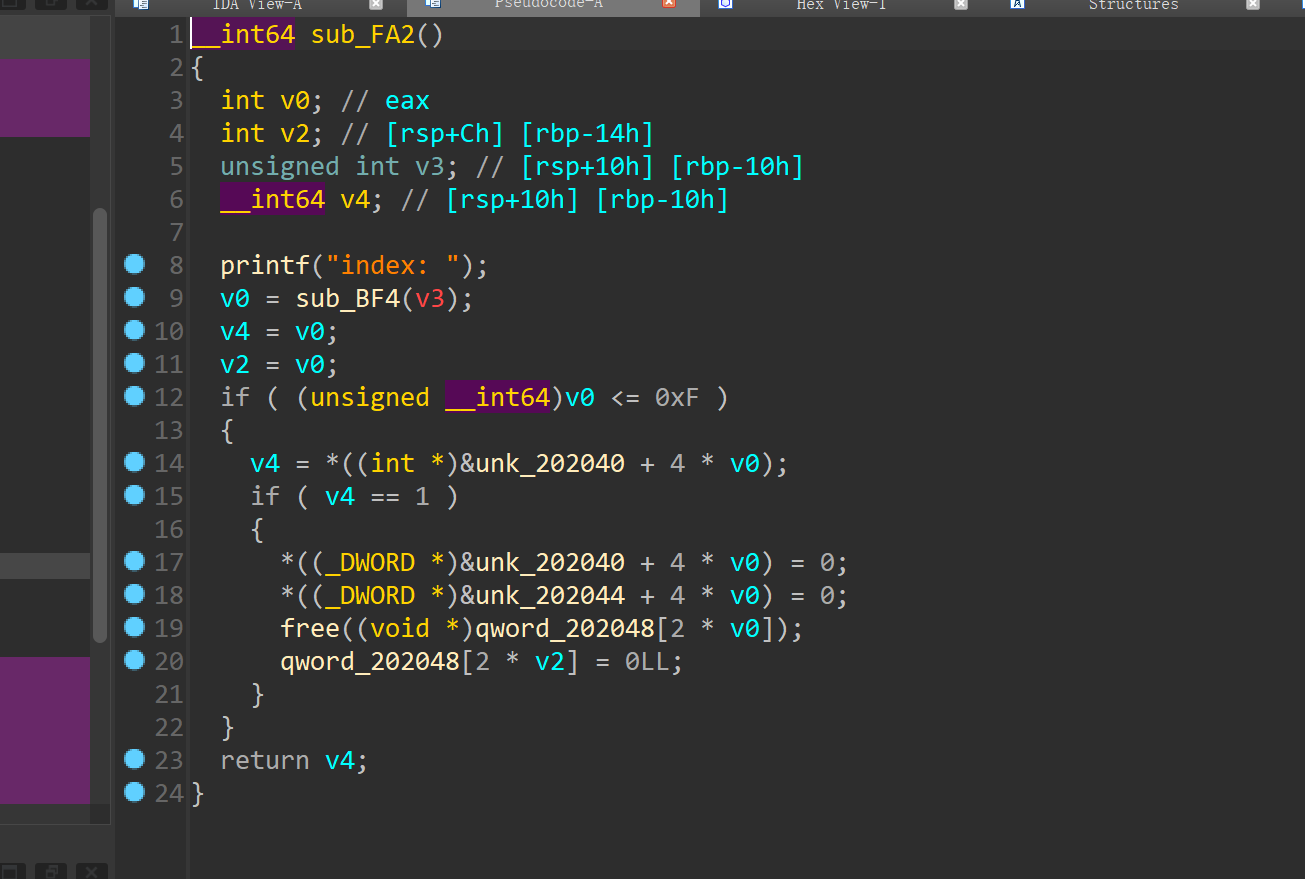
Task: Click the blue dot beside line 24
Action: (134, 792)
